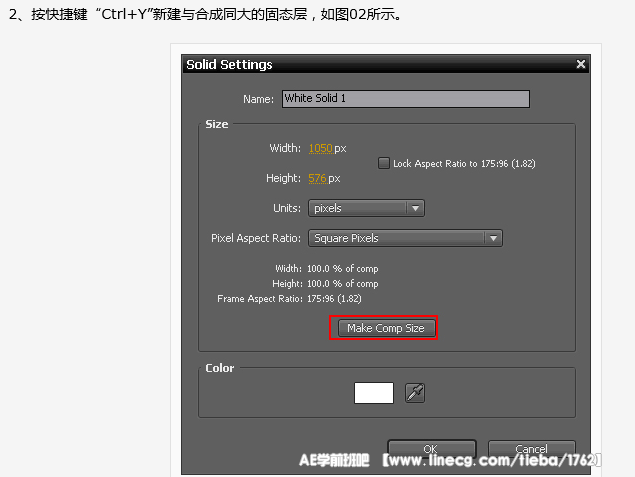Confirm with the OK button
The width and height of the screenshot is (635, 477).
pos(431,449)
